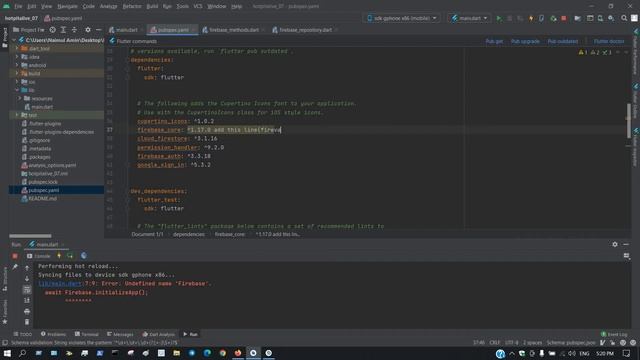Image resolution: width=640 pixels, height=360 pixels.
Task: Click the Flutter attach debugger icon in toolbar
Action: click(542, 18)
